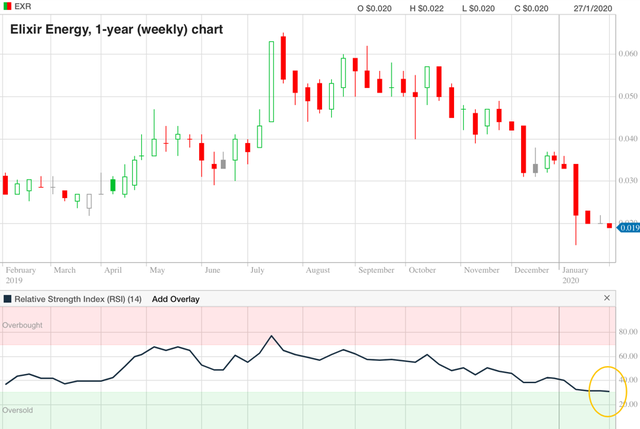Click the 0.060 price axis label
The width and height of the screenshot is (640, 429).
[x=628, y=53]
